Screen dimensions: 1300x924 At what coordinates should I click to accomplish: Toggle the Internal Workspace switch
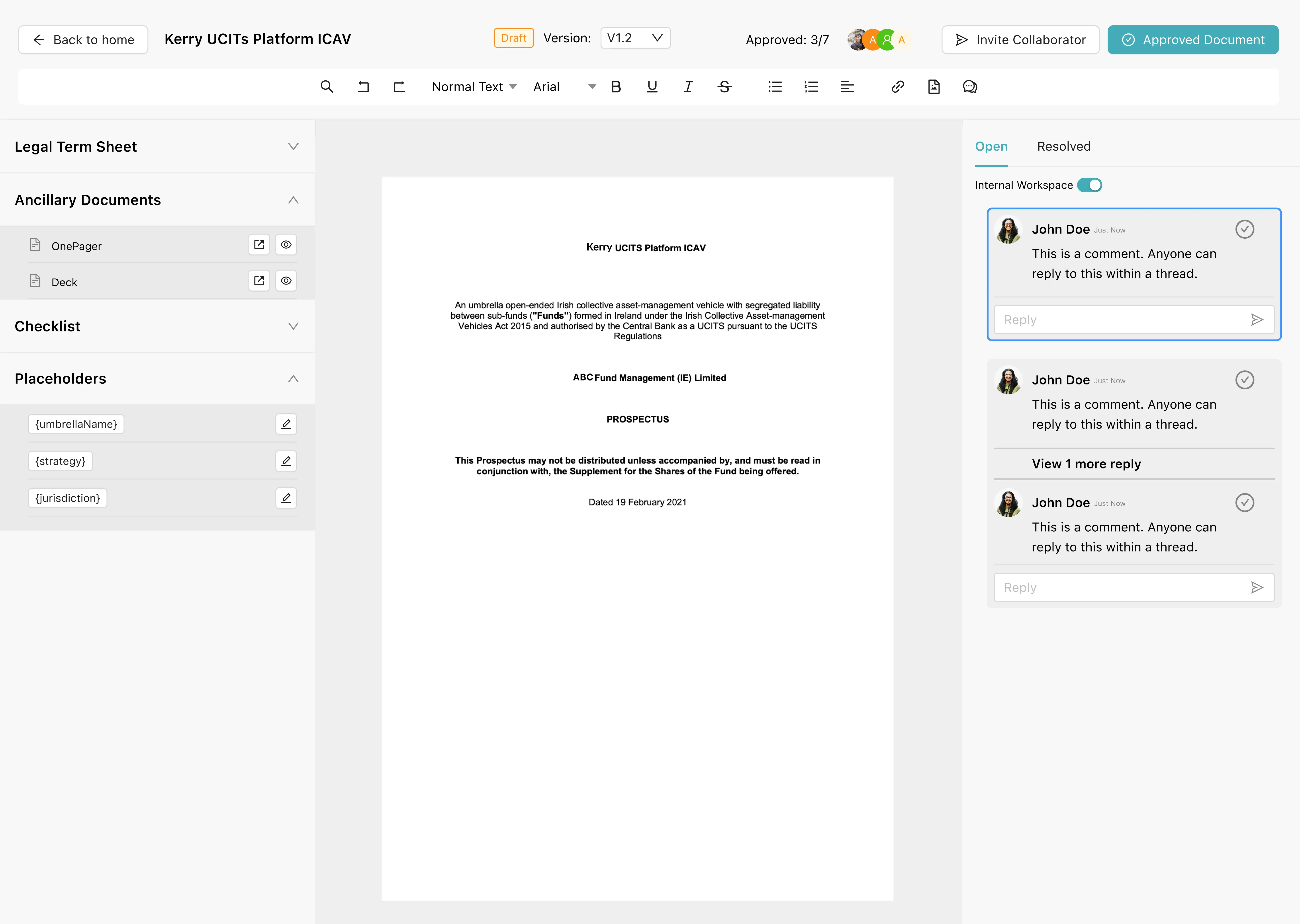click(x=1089, y=185)
